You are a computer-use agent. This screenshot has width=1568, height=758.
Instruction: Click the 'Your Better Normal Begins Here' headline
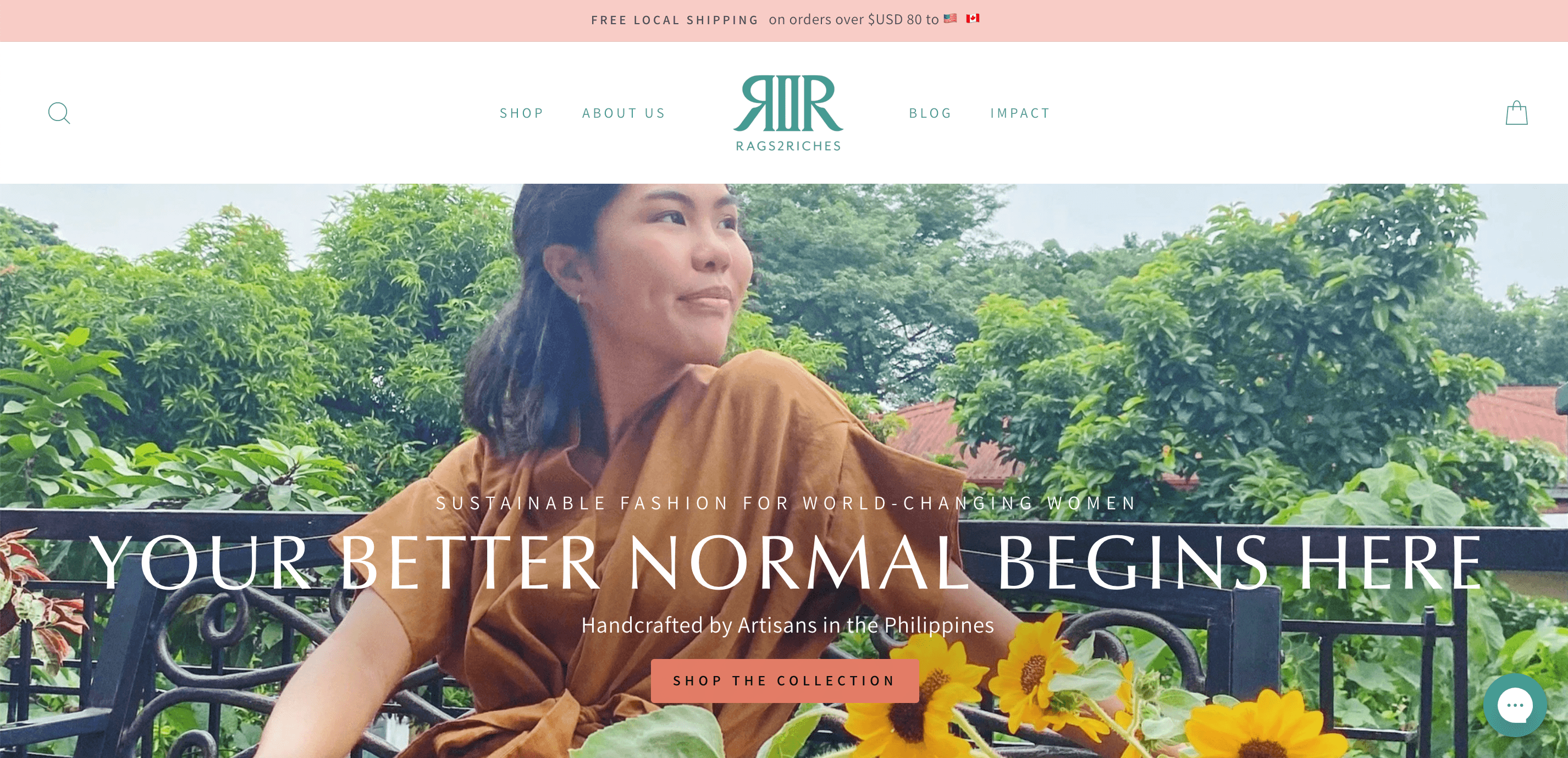click(786, 563)
